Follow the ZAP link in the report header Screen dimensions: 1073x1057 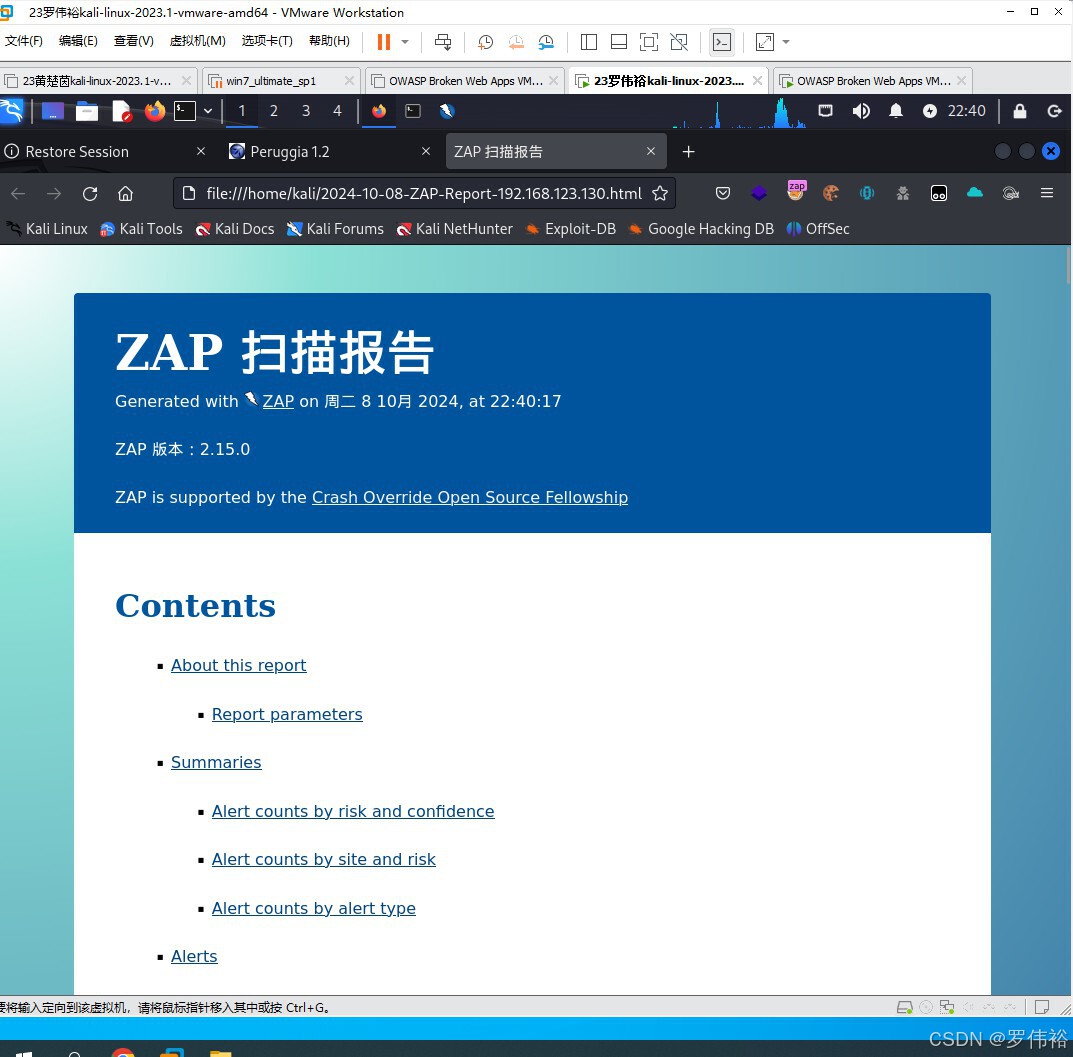[279, 402]
